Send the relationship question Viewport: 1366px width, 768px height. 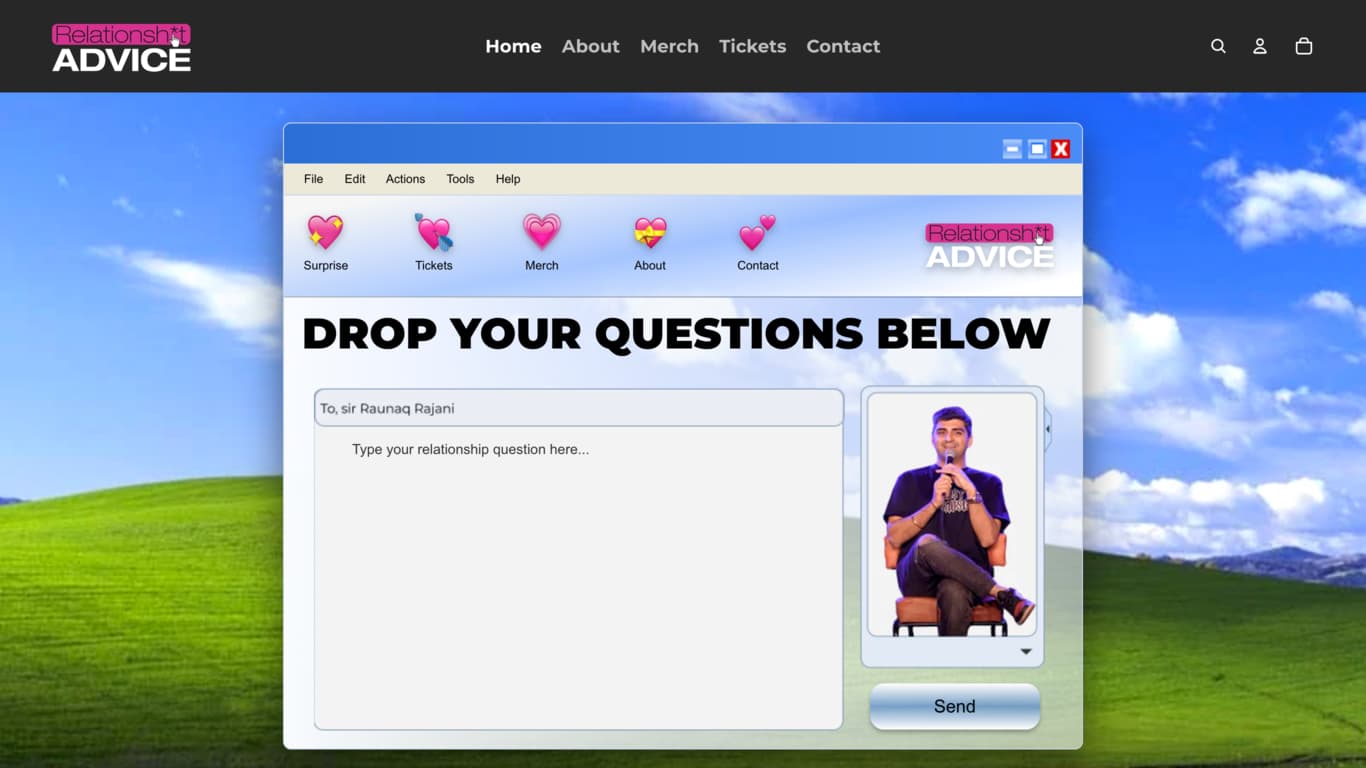point(955,706)
